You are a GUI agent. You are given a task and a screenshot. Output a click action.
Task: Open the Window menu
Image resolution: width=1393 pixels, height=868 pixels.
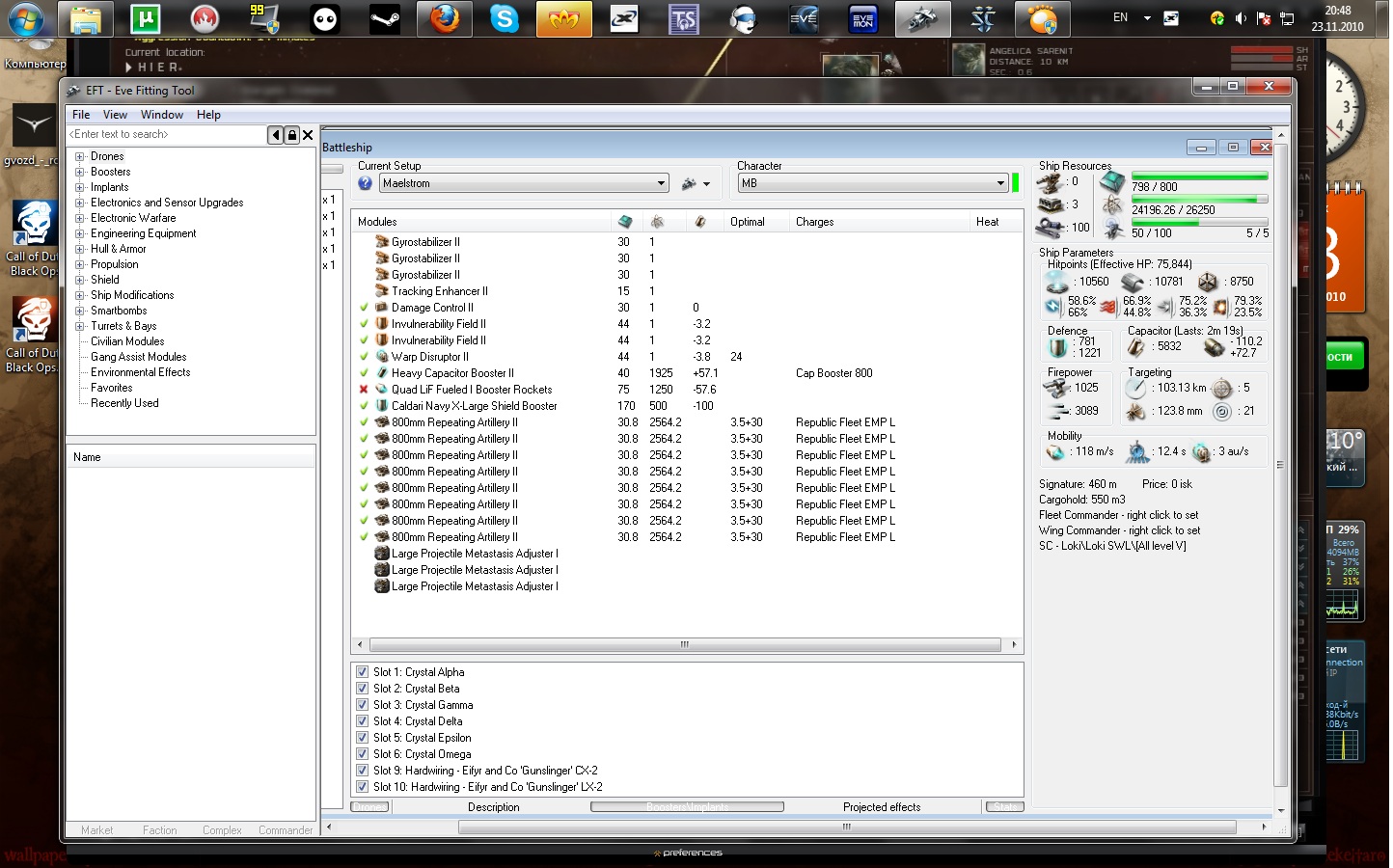pos(161,115)
